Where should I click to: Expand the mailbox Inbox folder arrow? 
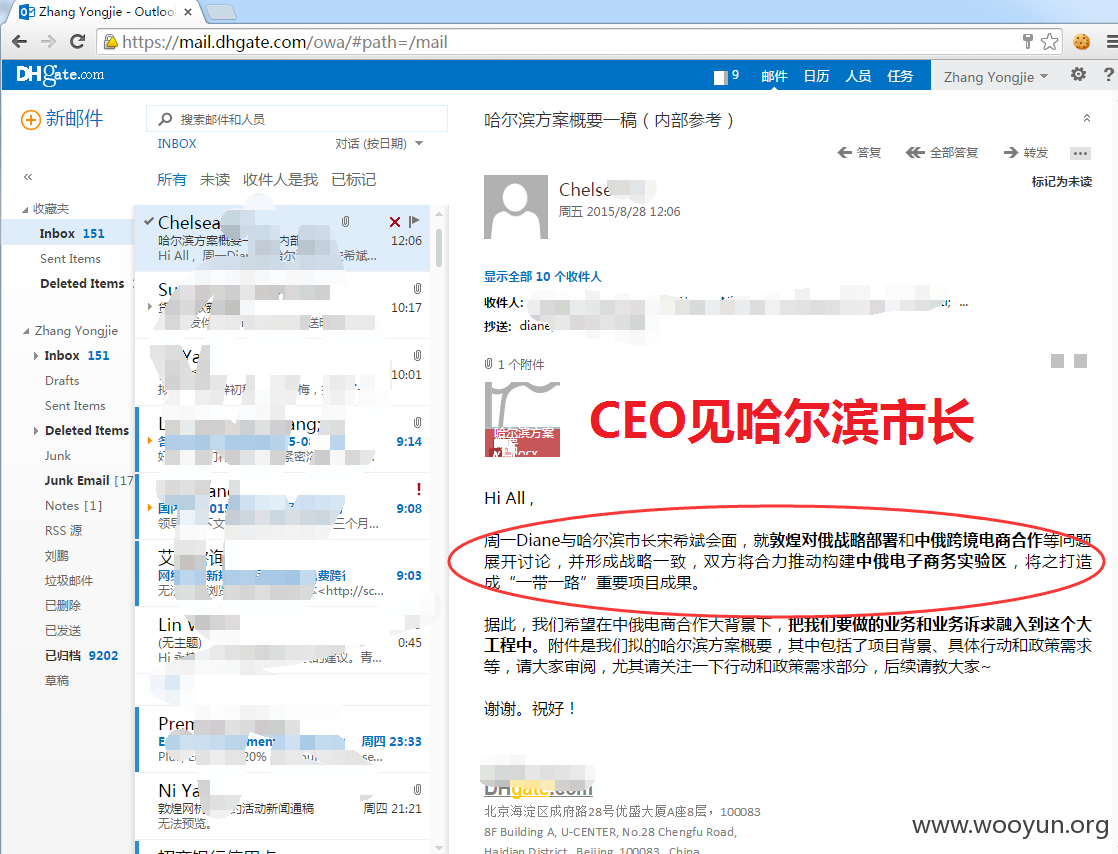[35, 356]
